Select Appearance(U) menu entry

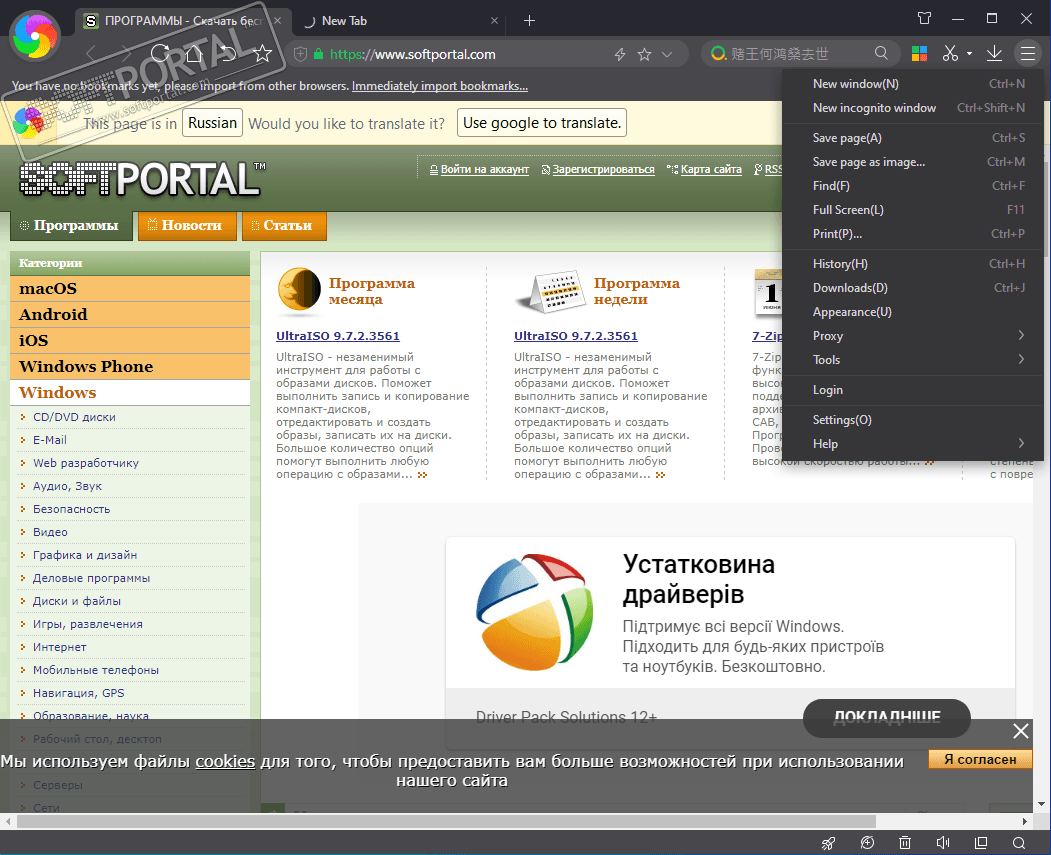click(x=912, y=312)
